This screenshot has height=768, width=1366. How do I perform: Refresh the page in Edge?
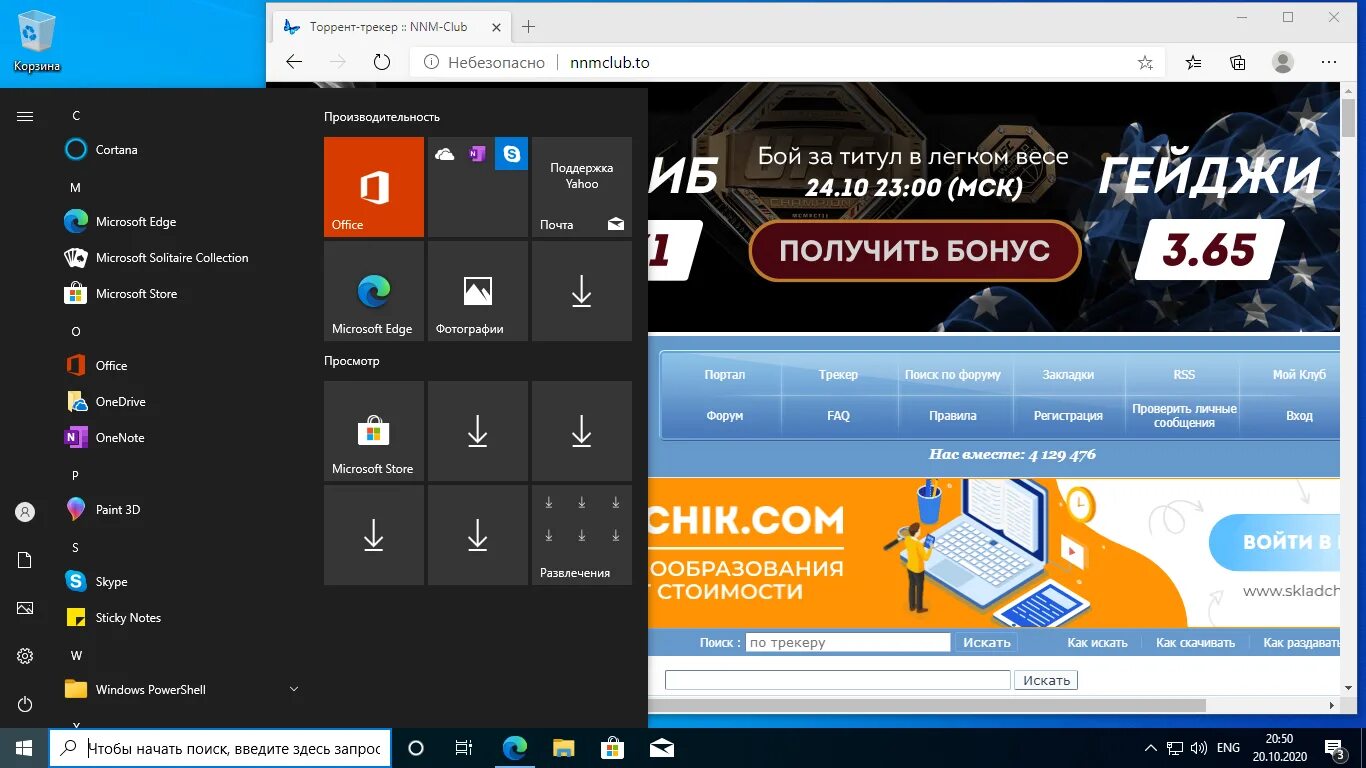point(381,62)
